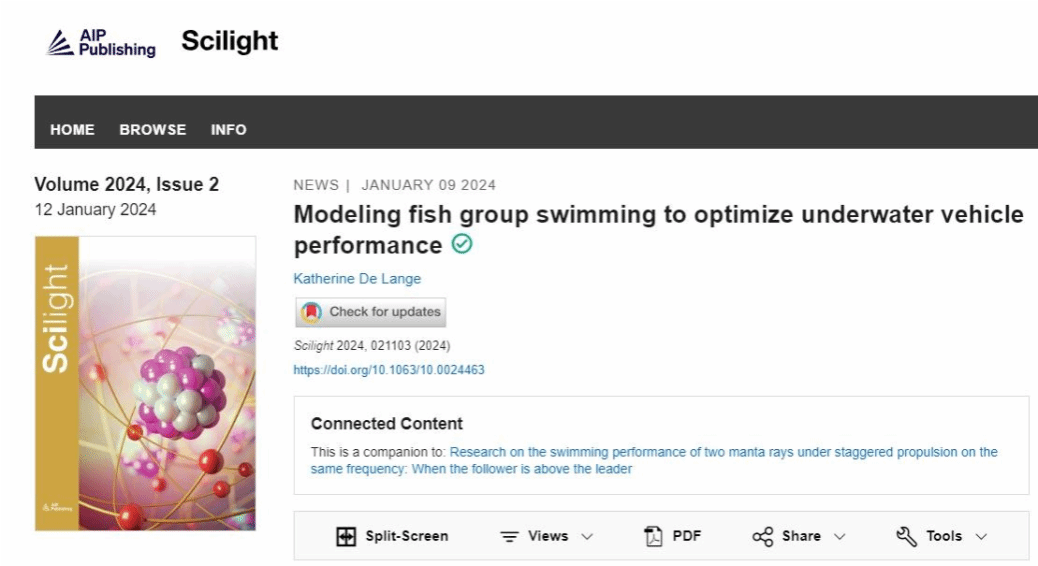Expand the Tools dropdown chevron

coord(981,536)
